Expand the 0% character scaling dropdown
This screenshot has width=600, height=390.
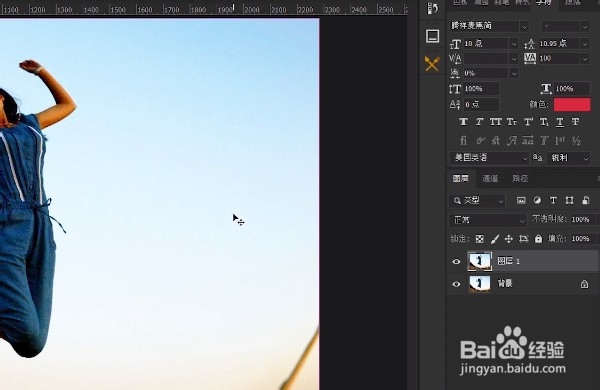(x=514, y=73)
